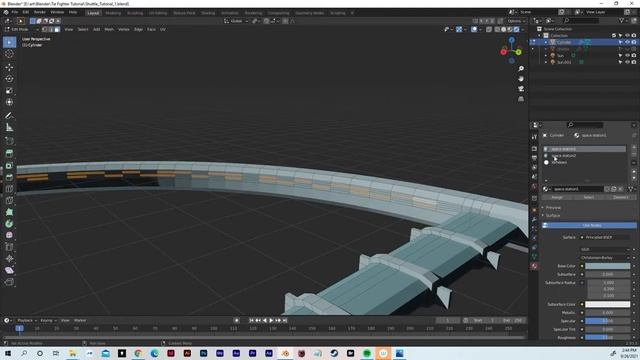This screenshot has height=360, width=640.
Task: Enable face select mode
Action: coord(57,29)
